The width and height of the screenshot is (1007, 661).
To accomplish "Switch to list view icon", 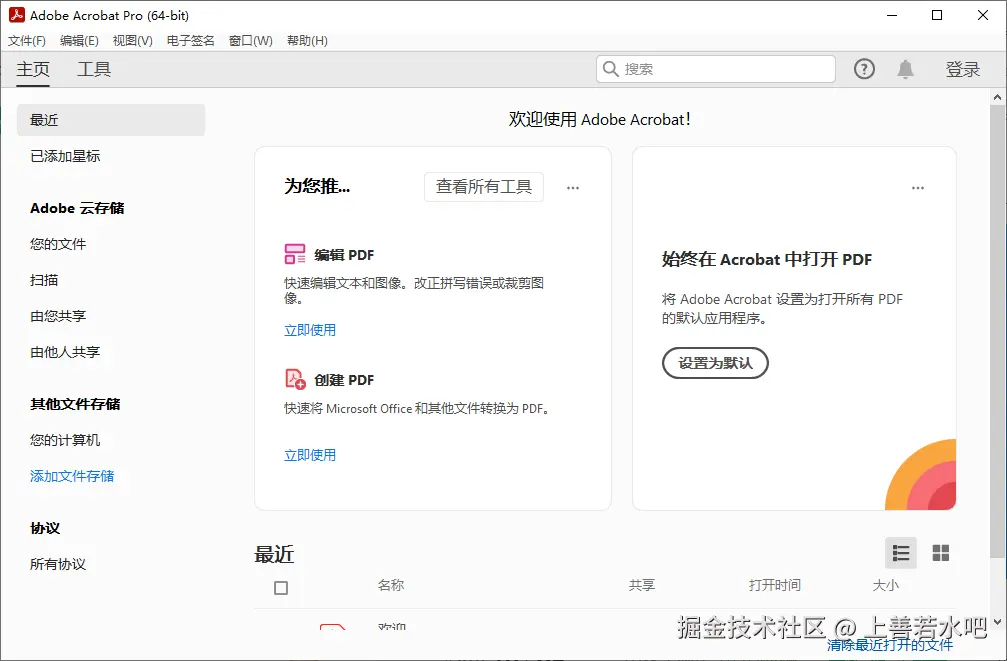I will (900, 553).
